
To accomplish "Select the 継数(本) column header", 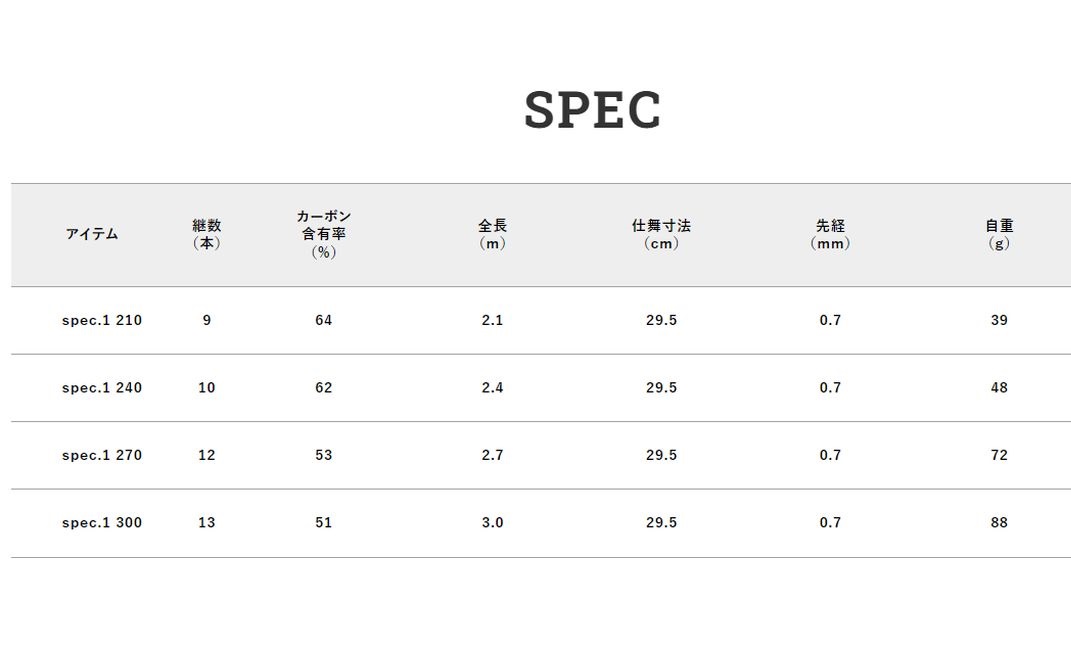I will coord(206,234).
